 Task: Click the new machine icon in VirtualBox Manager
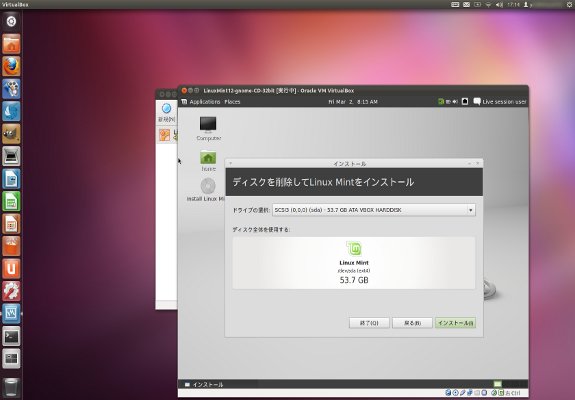pyautogui.click(x=166, y=113)
